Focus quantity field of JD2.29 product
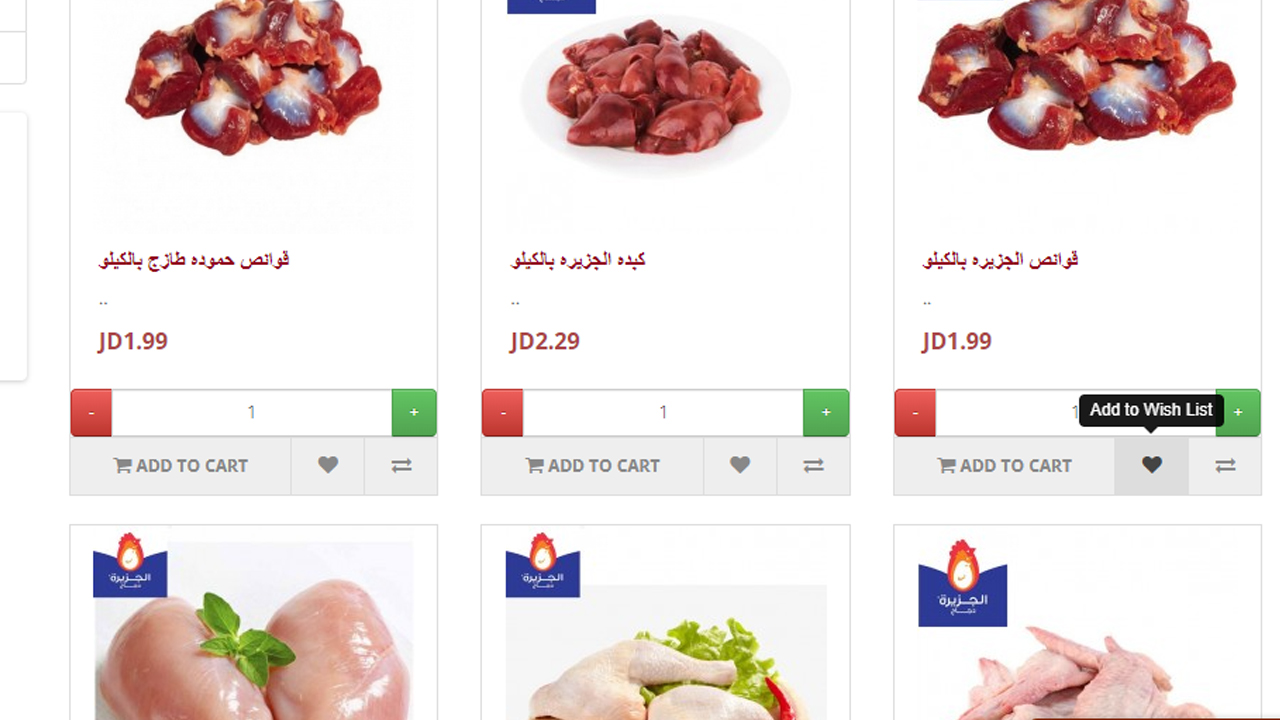Viewport: 1280px width, 720px height. pyautogui.click(x=663, y=412)
